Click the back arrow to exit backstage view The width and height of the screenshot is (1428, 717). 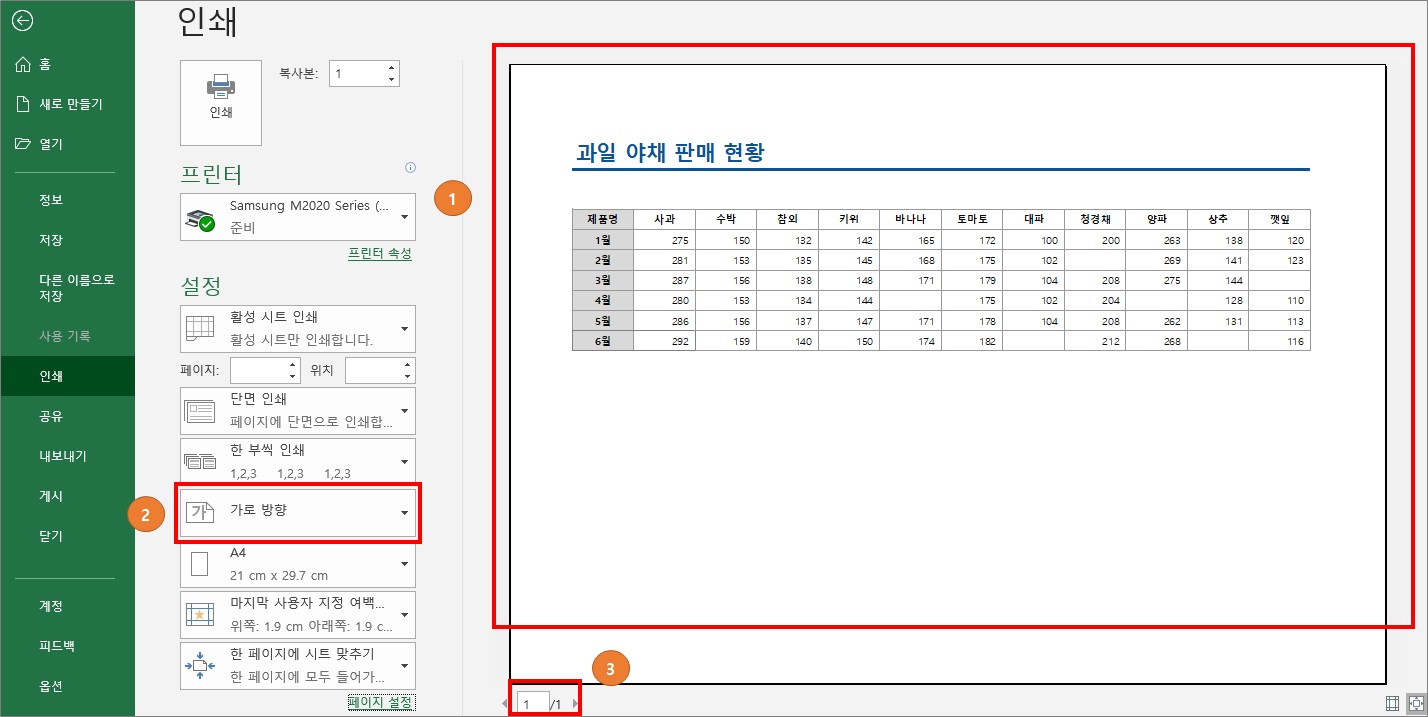point(21,20)
